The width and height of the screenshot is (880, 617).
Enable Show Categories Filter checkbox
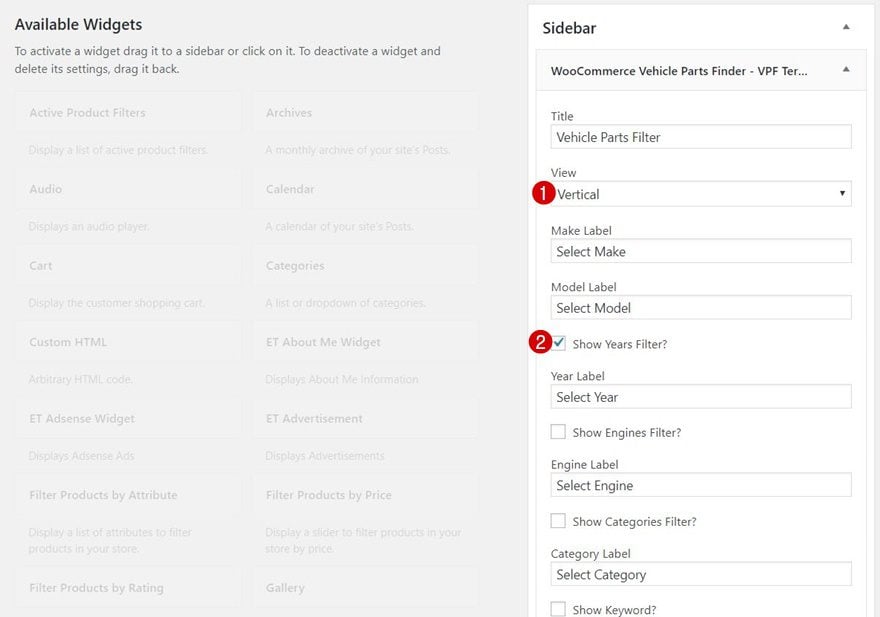[x=558, y=521]
